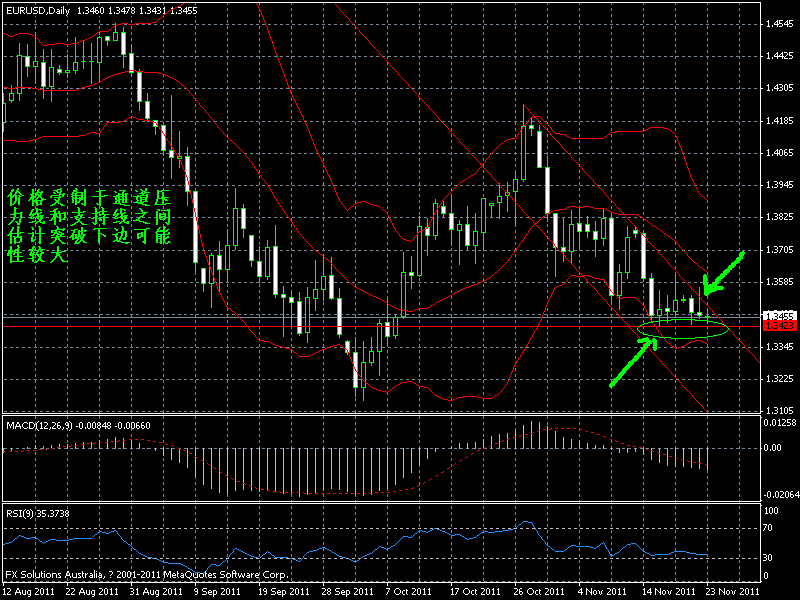The image size is (800, 600).
Task: Click the 22 Aug 2011 date label
Action: pos(92,592)
